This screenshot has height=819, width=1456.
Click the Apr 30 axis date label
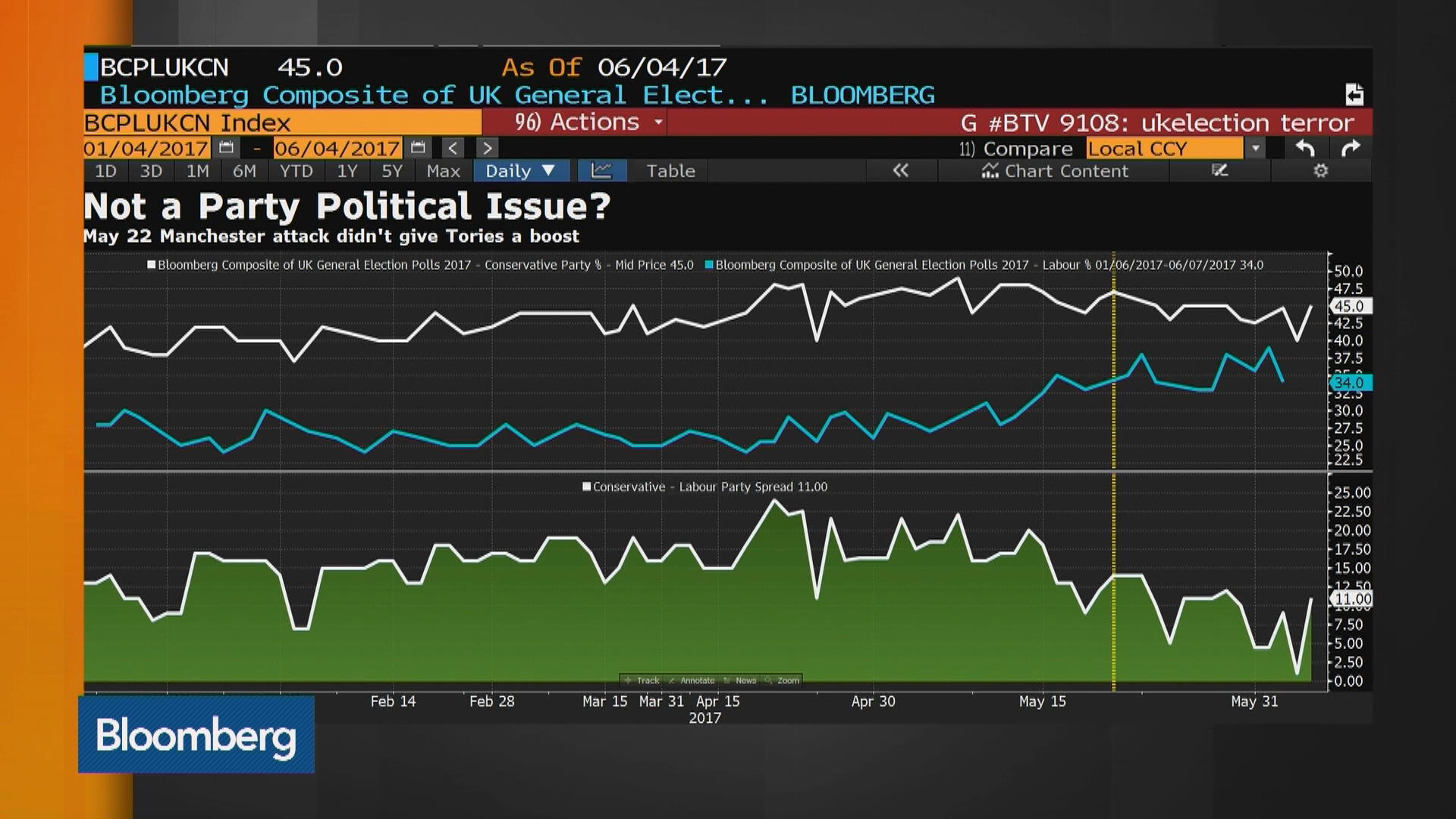[x=873, y=701]
